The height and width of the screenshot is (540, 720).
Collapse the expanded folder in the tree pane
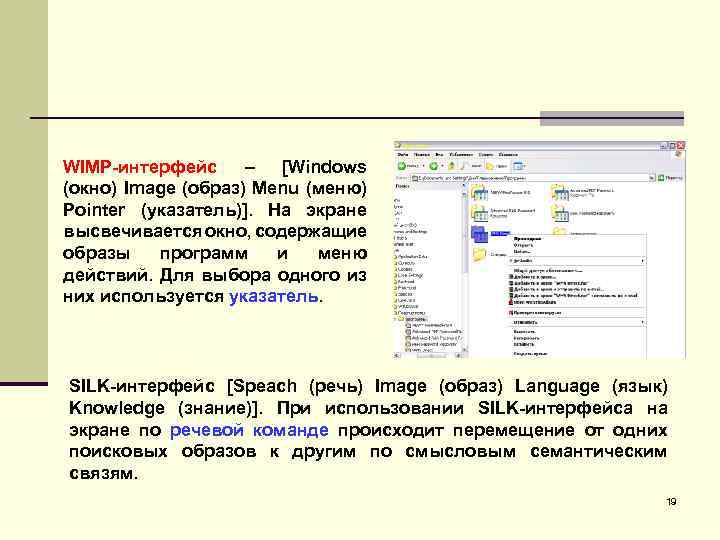(x=396, y=318)
